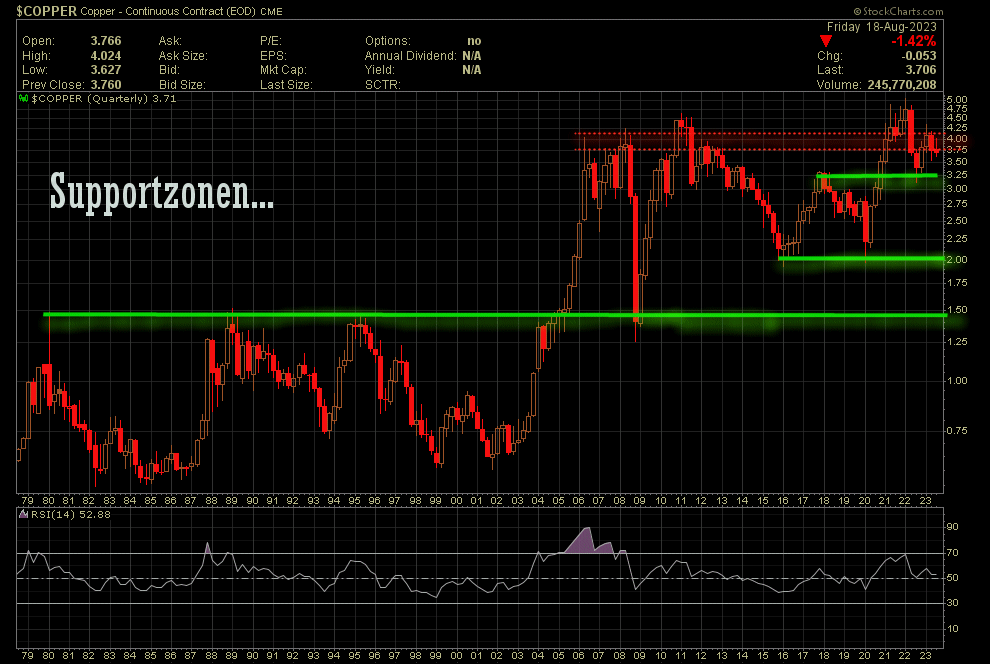Click the RSI 70 level label
This screenshot has height=664, width=990.
point(952,553)
